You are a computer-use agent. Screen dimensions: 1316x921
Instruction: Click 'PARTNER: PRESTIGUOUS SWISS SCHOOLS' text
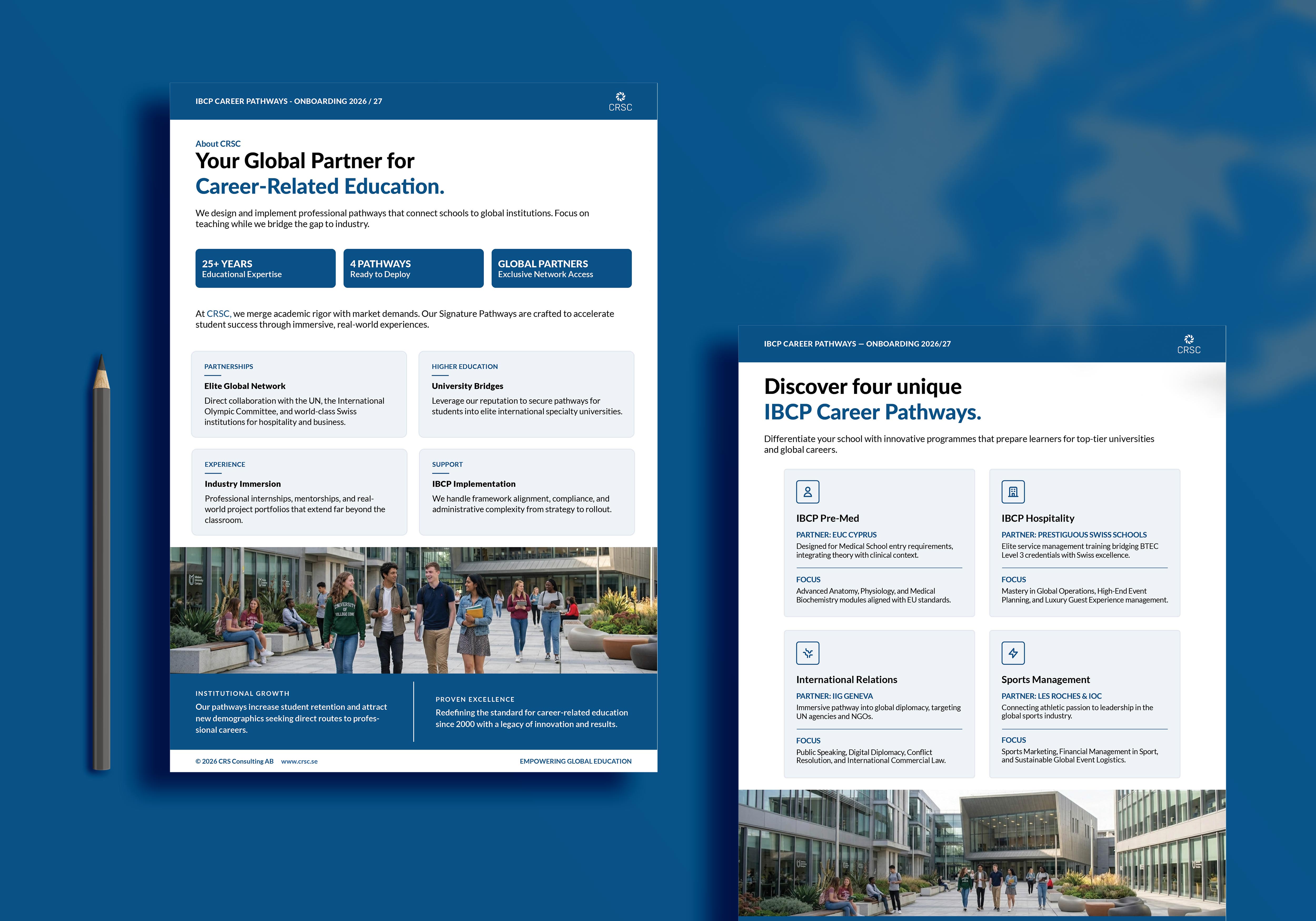click(1074, 535)
